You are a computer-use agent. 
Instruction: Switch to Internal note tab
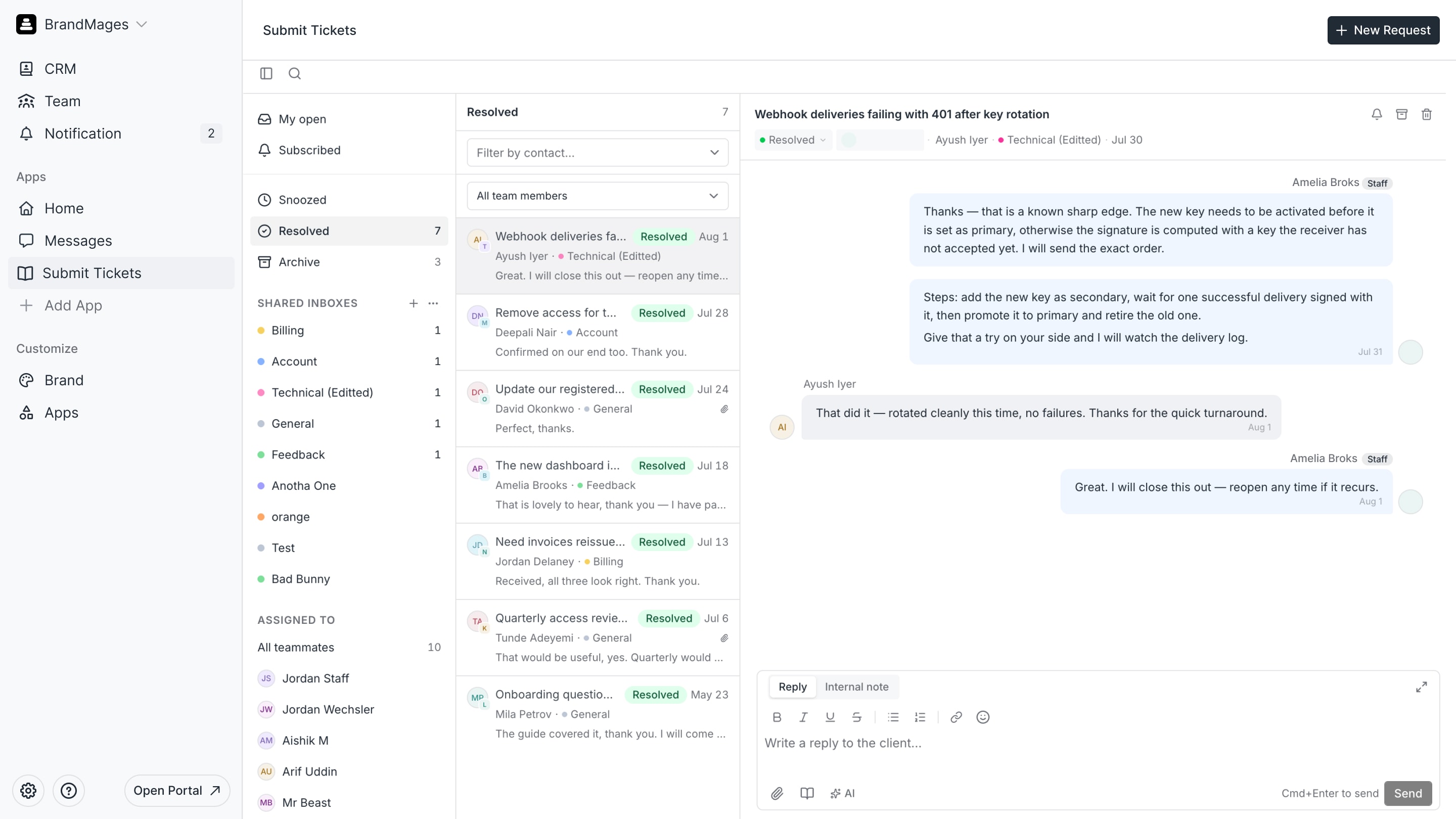[857, 687]
